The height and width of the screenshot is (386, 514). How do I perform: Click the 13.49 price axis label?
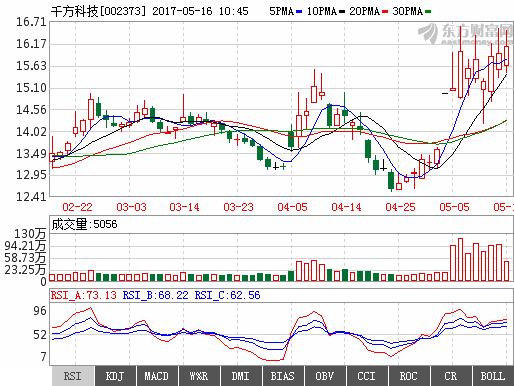(31, 154)
